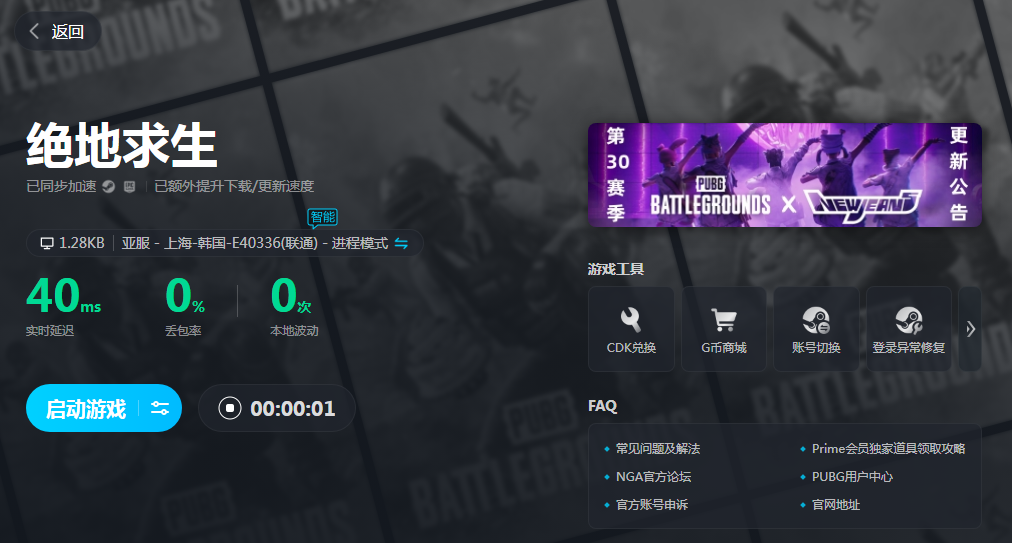Open the 账号切换 Steam account tool

coord(816,329)
